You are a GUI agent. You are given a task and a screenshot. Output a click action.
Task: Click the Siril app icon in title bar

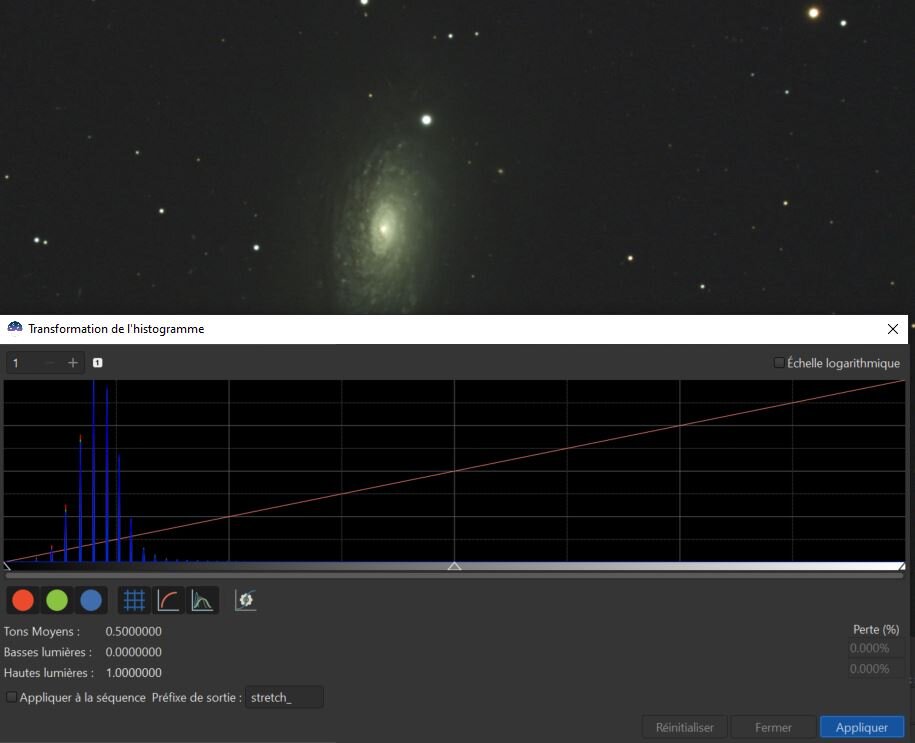pyautogui.click(x=15, y=328)
